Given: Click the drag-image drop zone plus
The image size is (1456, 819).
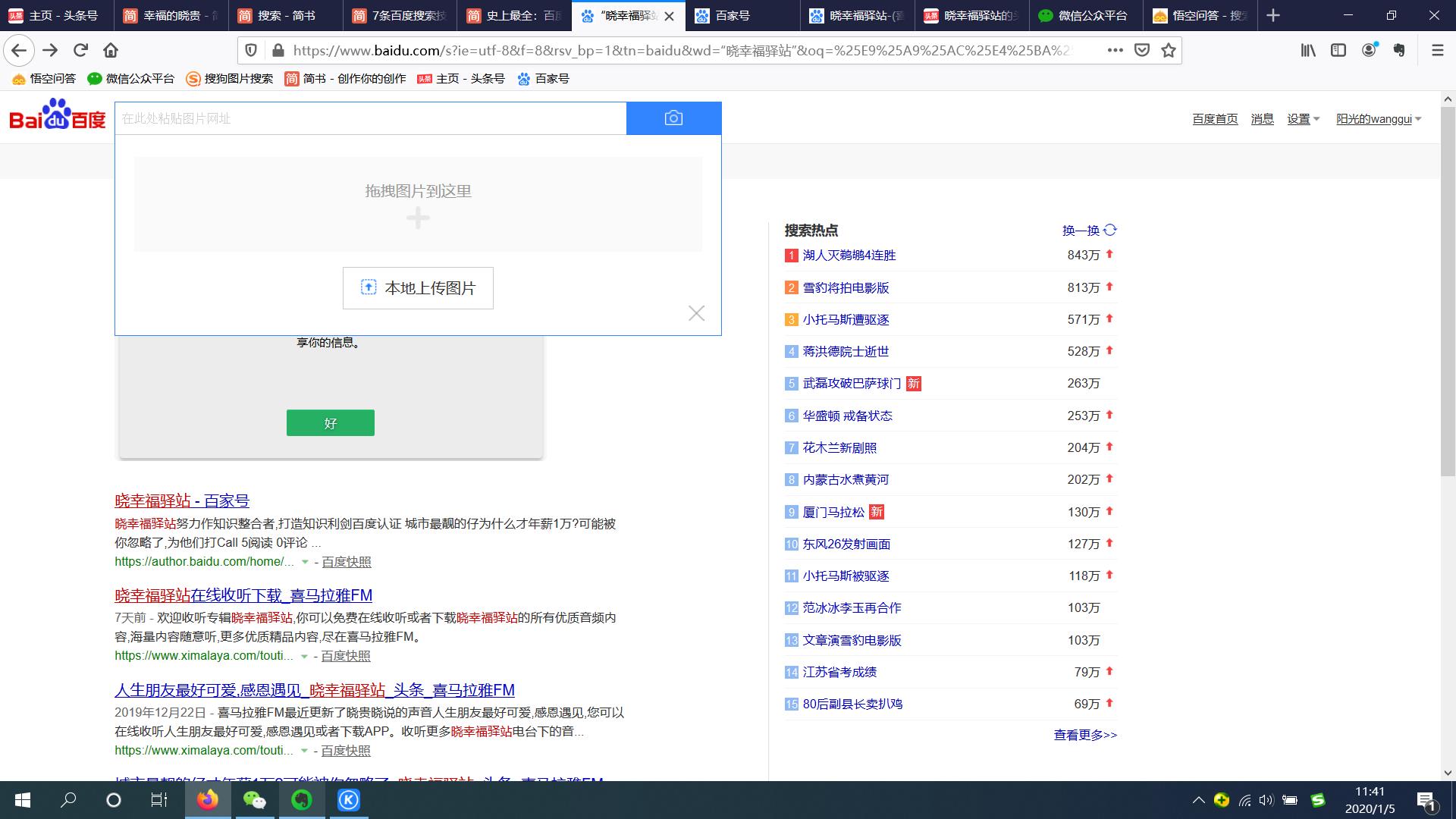Looking at the screenshot, I should point(418,218).
